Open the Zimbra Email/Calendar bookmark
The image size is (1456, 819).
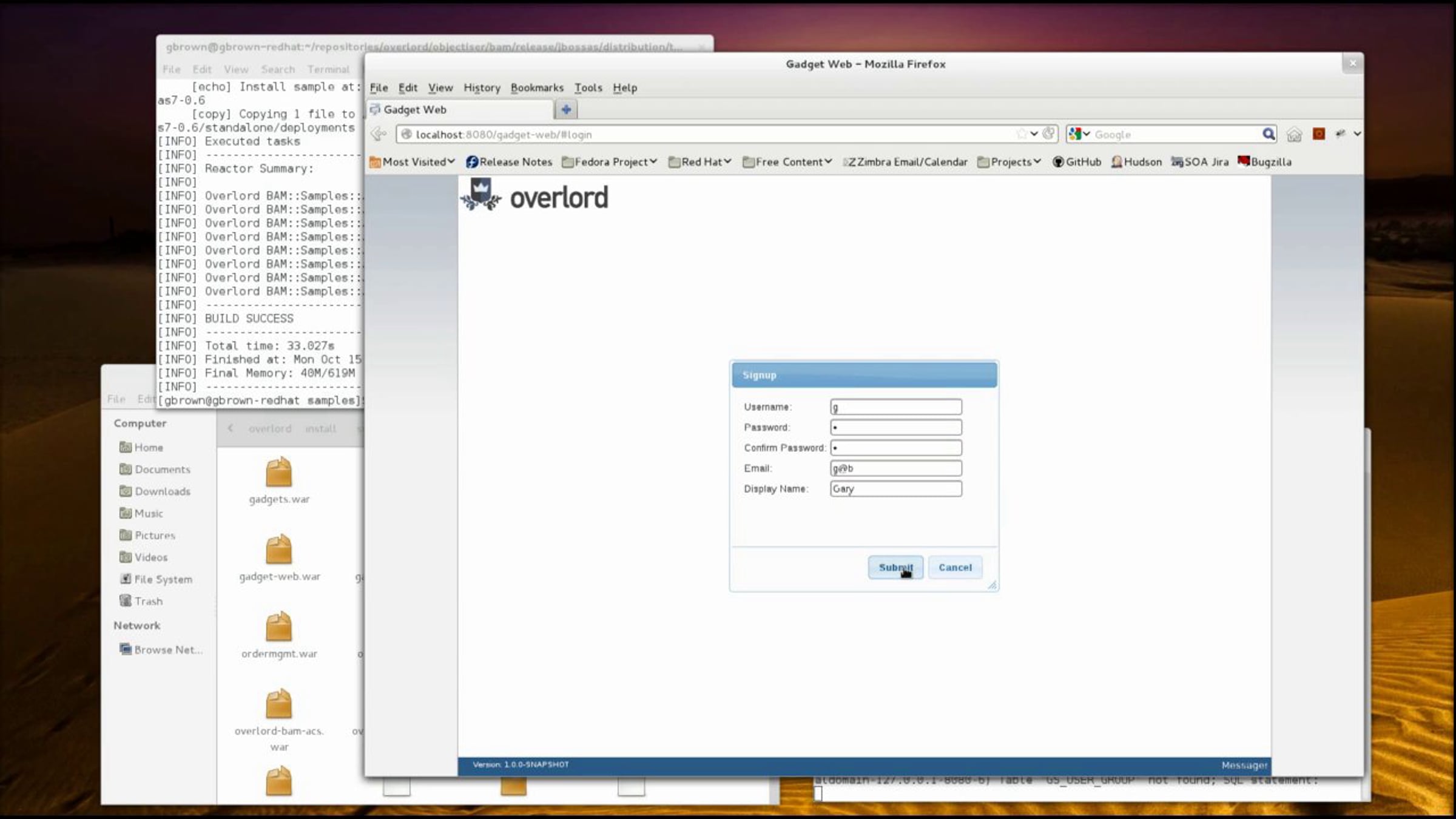[x=905, y=162]
